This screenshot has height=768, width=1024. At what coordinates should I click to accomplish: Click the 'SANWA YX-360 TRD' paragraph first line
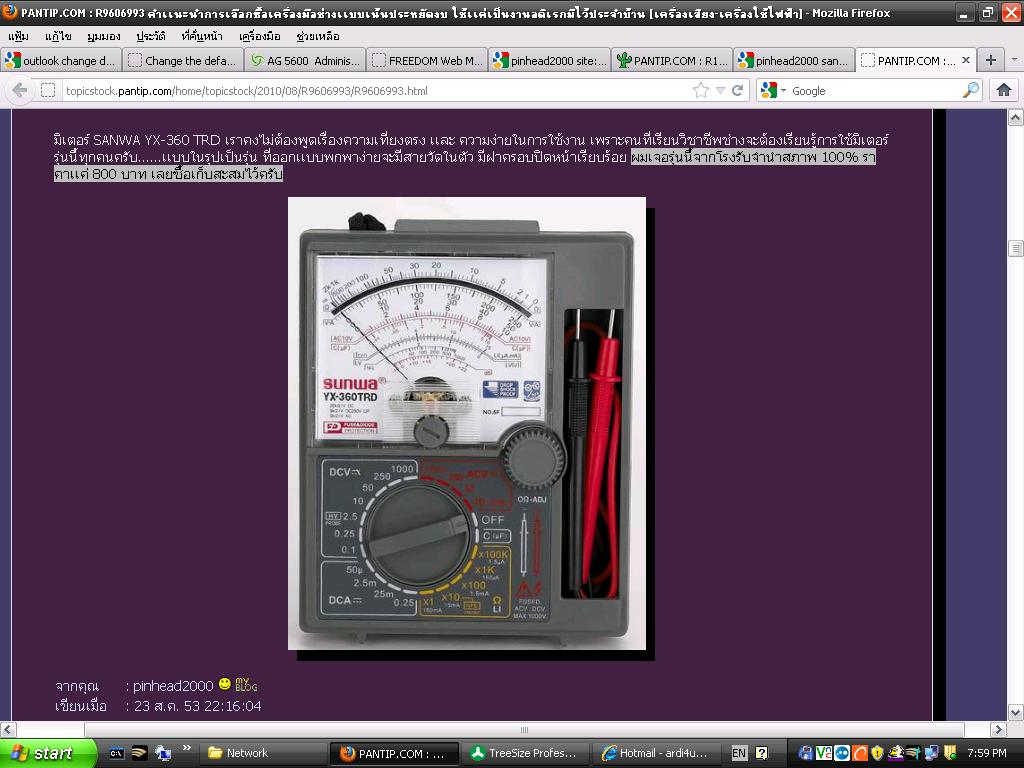click(x=471, y=140)
